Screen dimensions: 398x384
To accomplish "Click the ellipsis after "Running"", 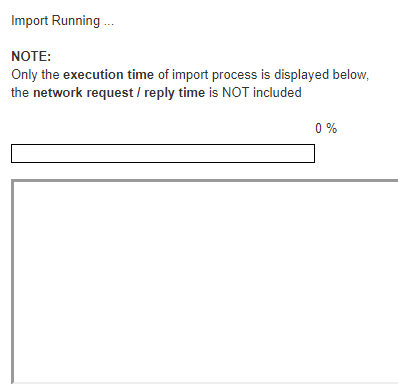I will [109, 24].
